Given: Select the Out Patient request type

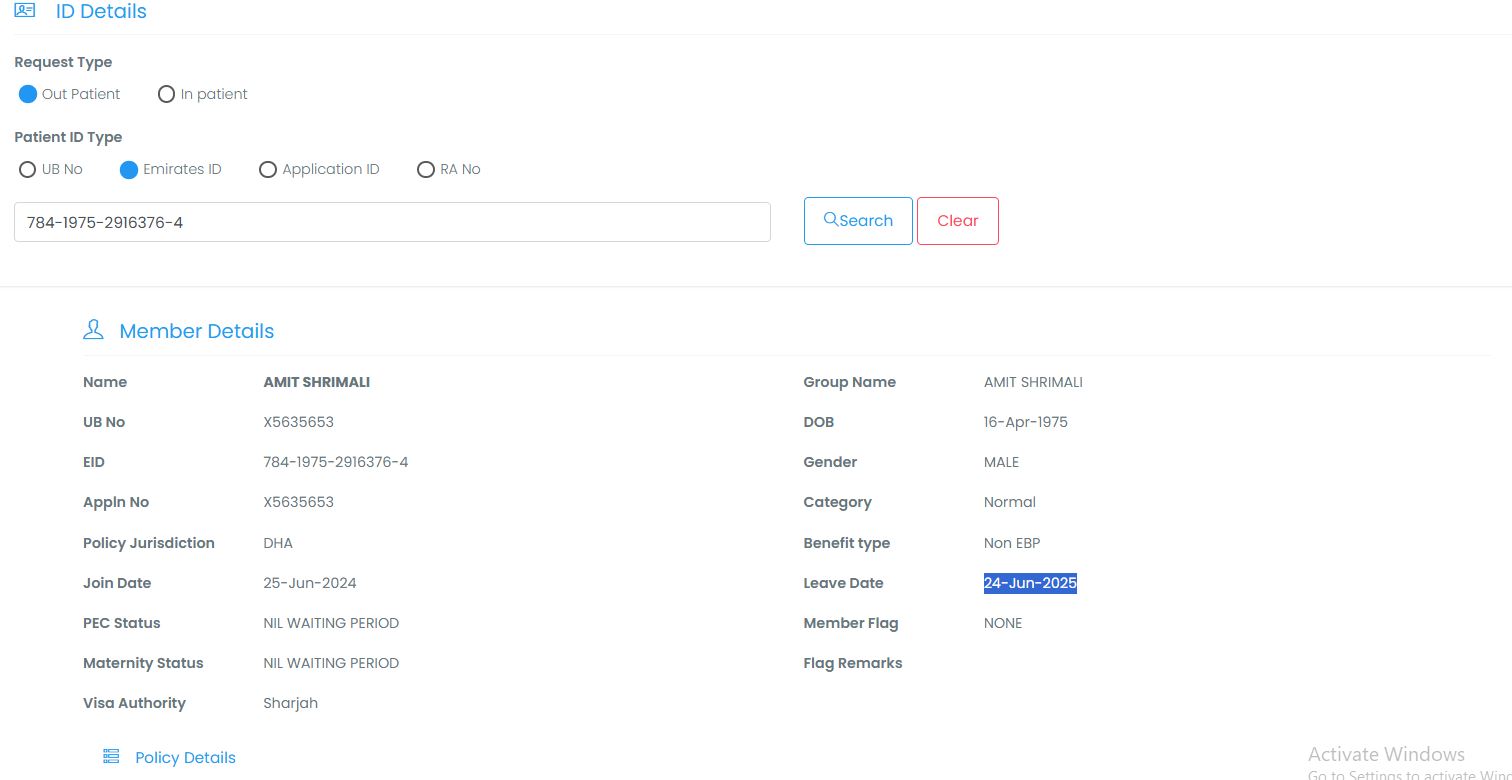Looking at the screenshot, I should coord(28,94).
